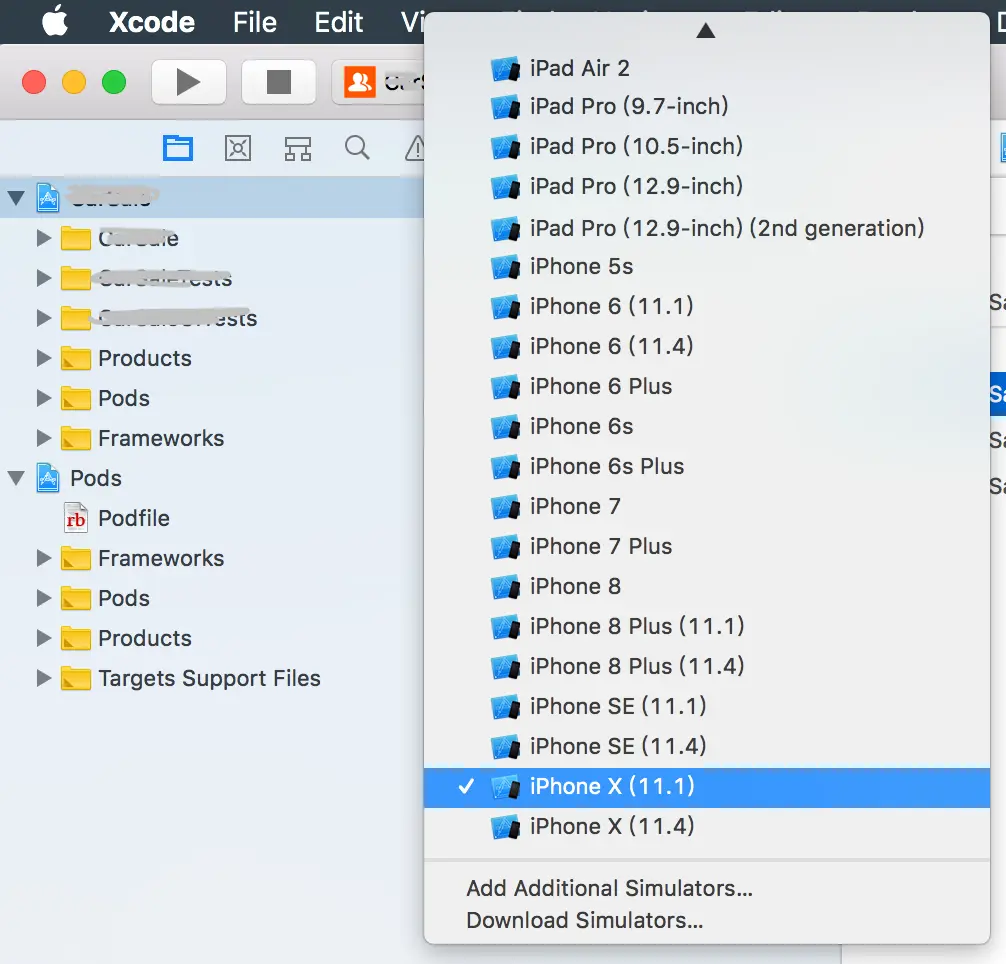This screenshot has height=964, width=1006.
Task: Collapse the top blurred project disclosure triangle
Action: (16, 197)
